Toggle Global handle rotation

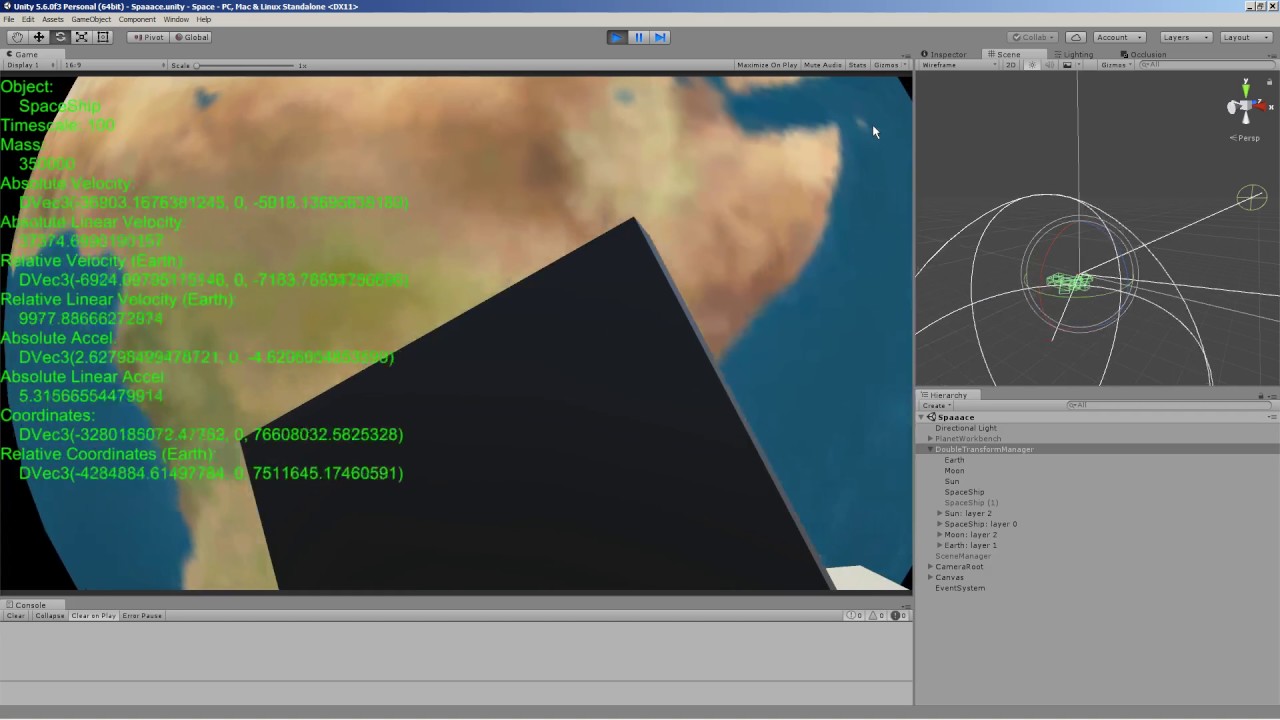coord(191,37)
